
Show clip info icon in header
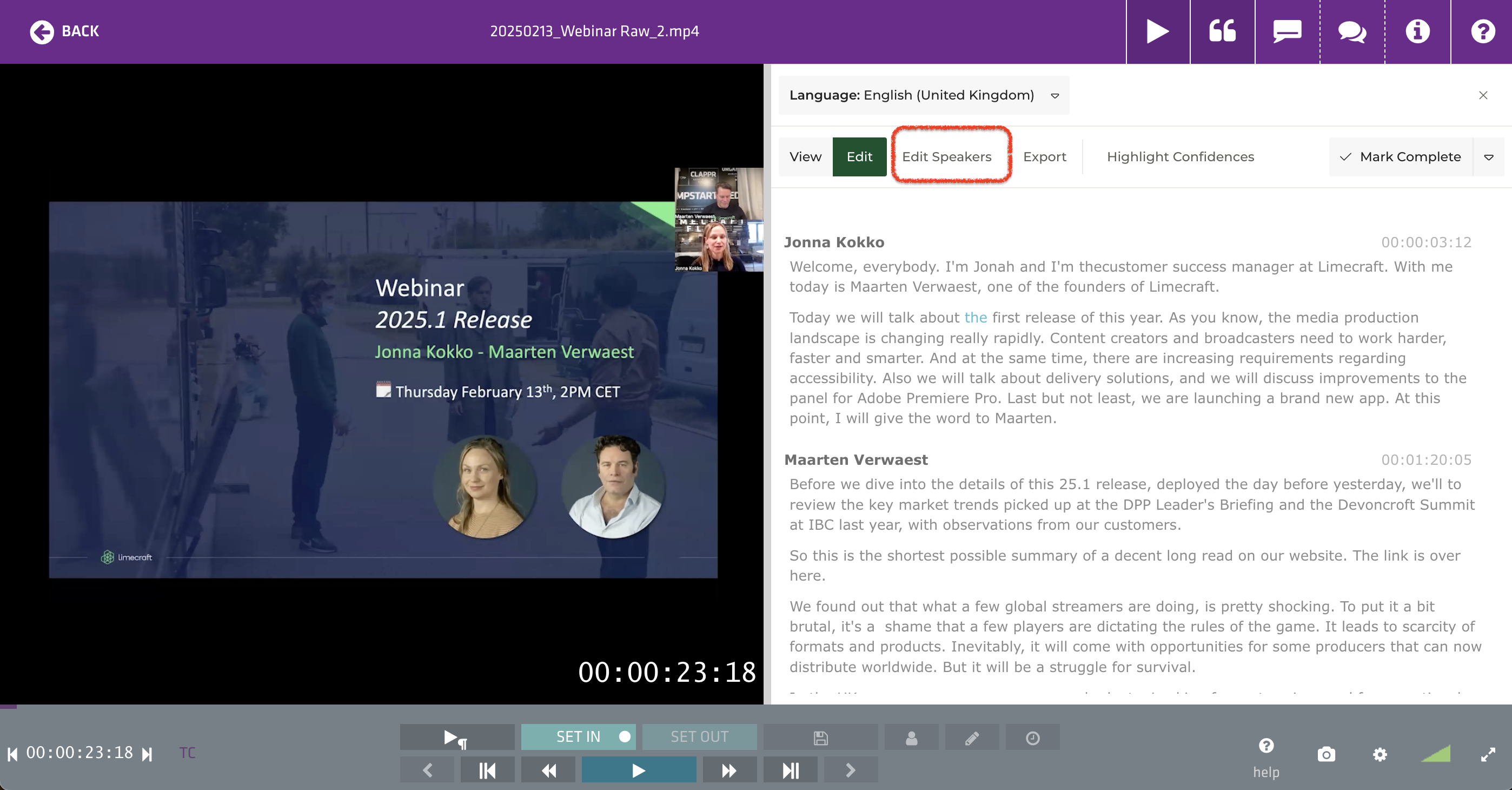pyautogui.click(x=1417, y=31)
